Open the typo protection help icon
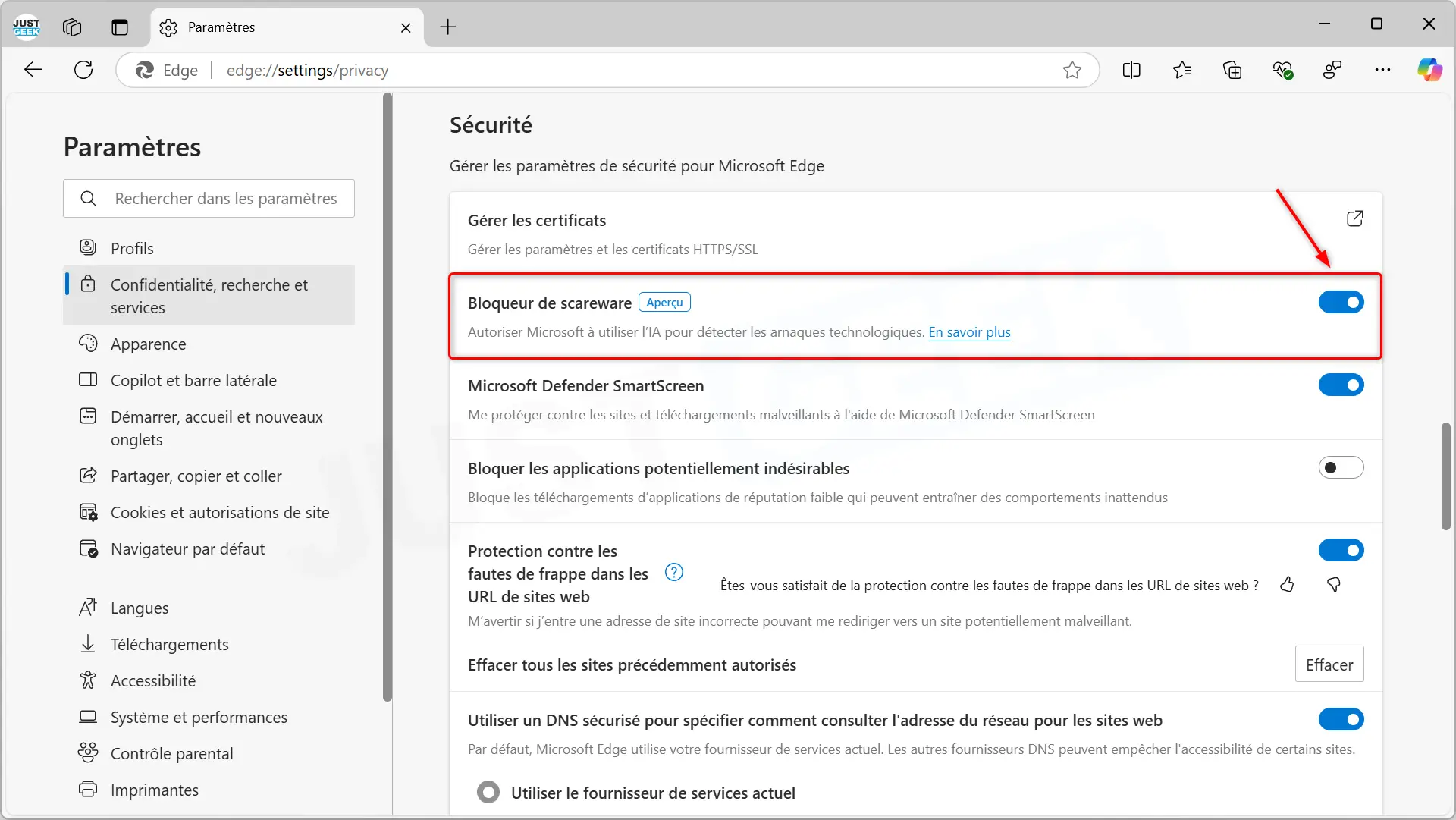This screenshot has height=820, width=1456. [x=673, y=573]
